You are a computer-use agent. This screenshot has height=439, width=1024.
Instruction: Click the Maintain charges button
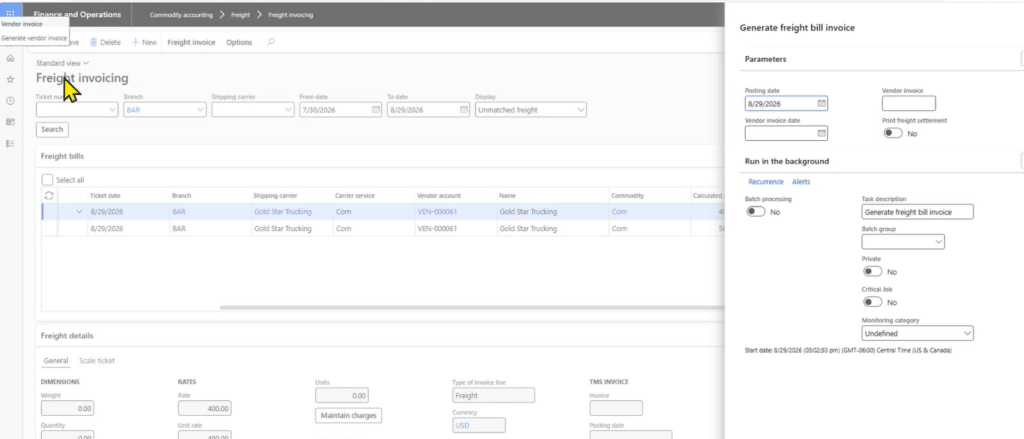coord(348,415)
